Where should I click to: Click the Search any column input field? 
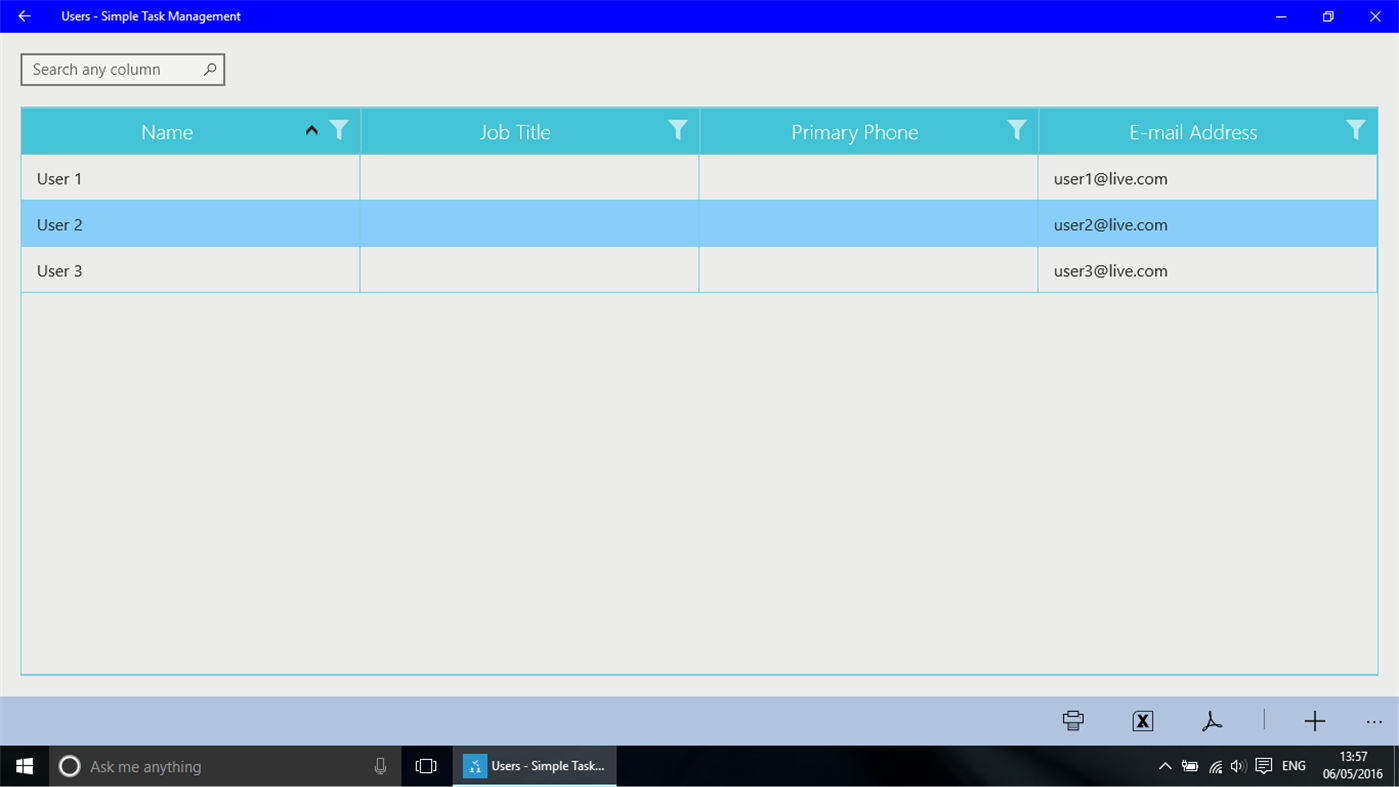(x=110, y=69)
